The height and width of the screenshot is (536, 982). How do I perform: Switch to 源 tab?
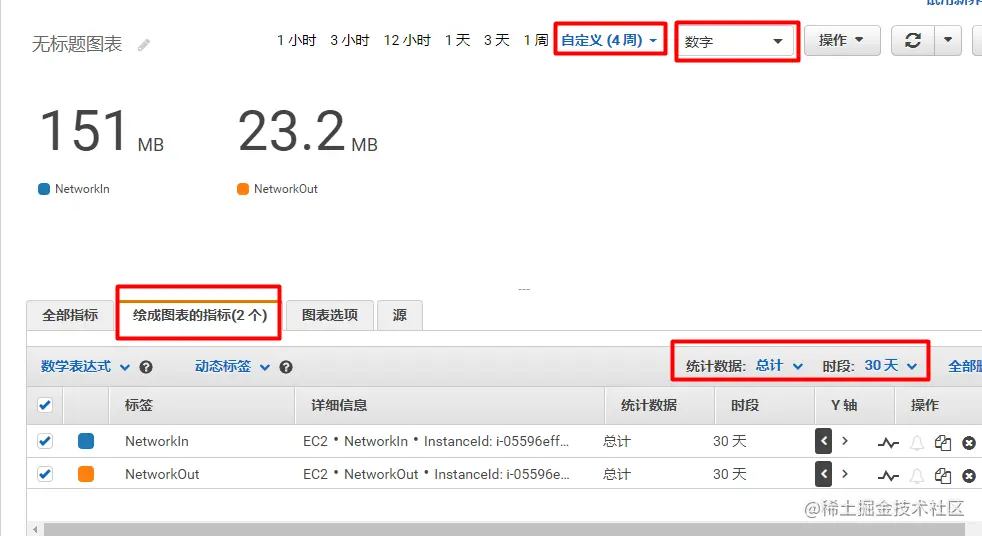400,315
